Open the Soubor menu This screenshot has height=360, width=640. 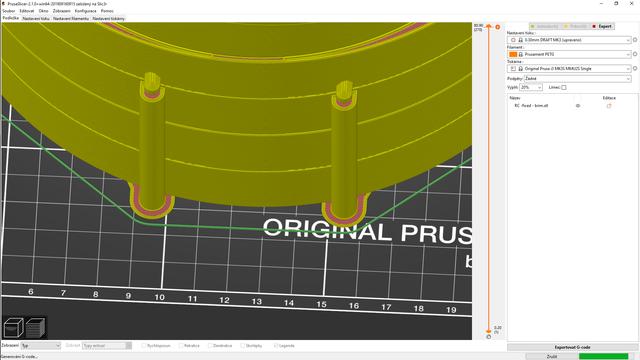click(x=9, y=11)
